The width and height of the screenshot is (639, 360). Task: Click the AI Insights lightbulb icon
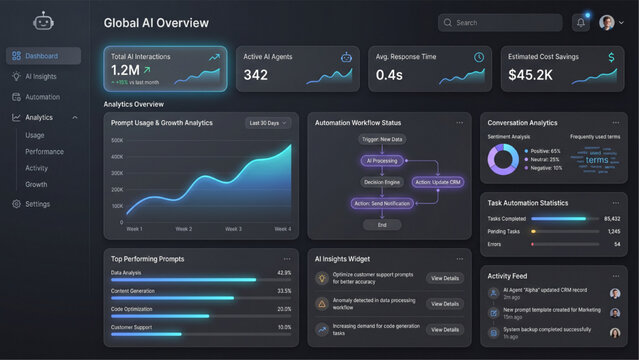16,76
